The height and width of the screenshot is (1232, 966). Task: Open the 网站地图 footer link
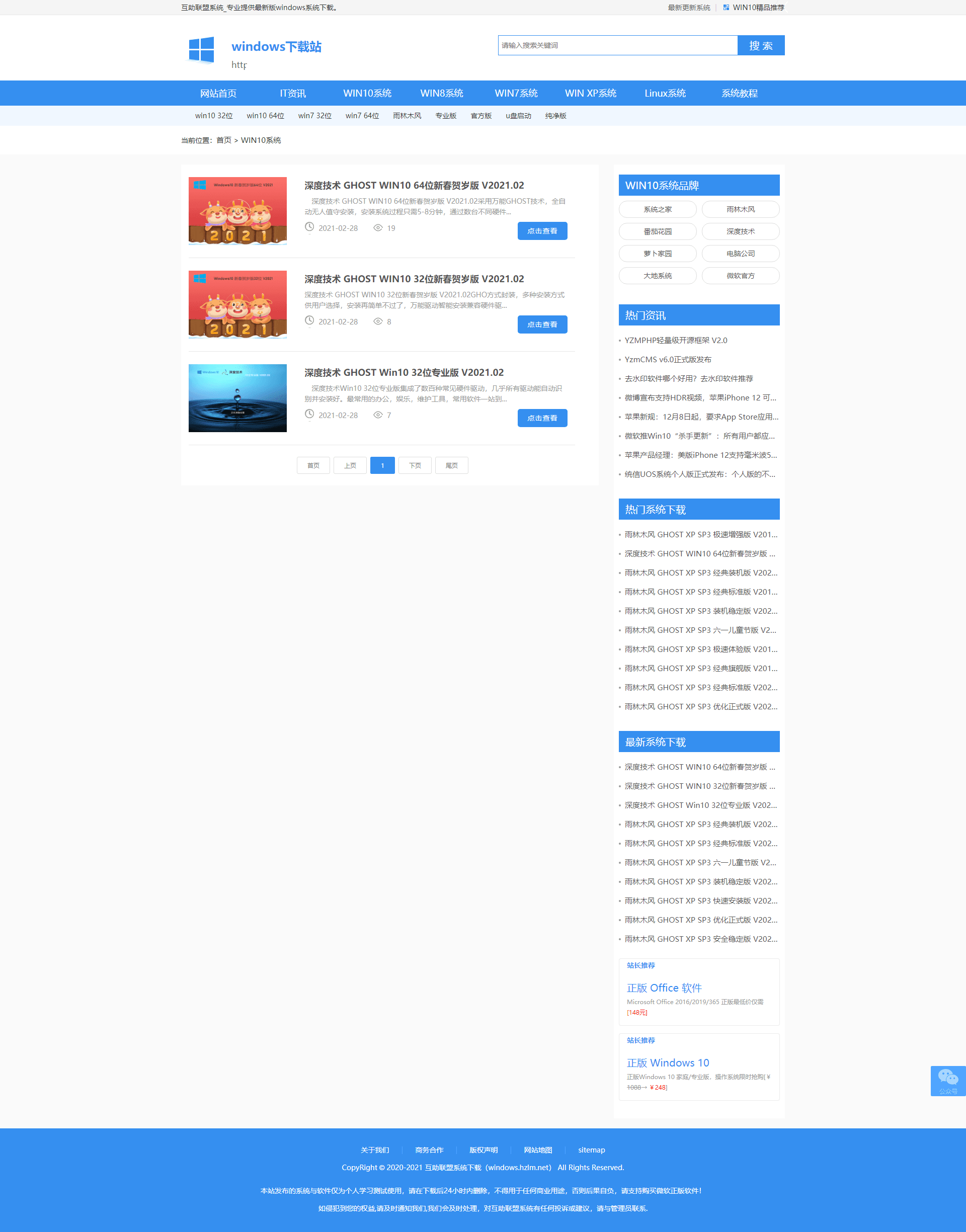pos(538,1150)
